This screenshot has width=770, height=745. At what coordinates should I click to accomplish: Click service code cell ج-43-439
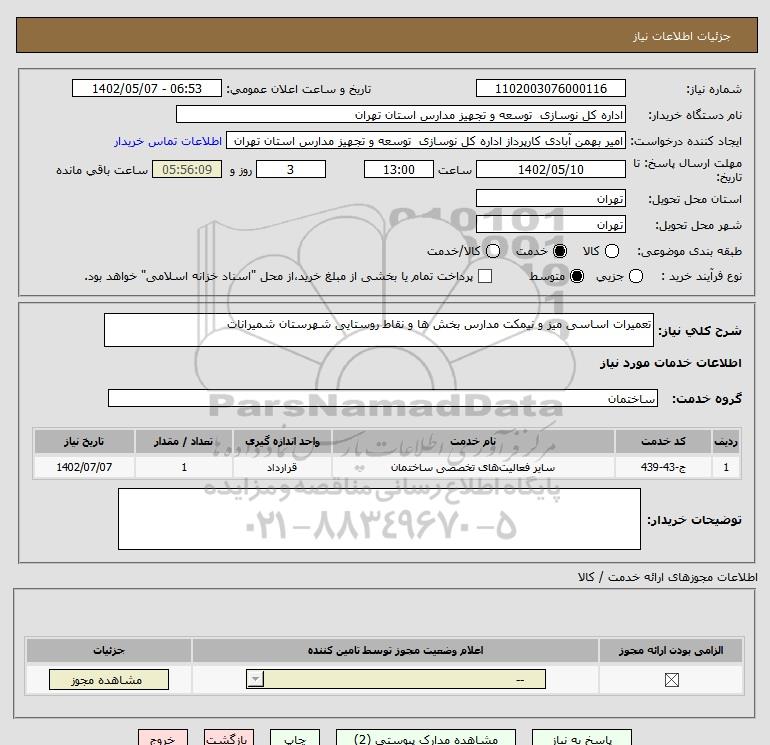[663, 467]
